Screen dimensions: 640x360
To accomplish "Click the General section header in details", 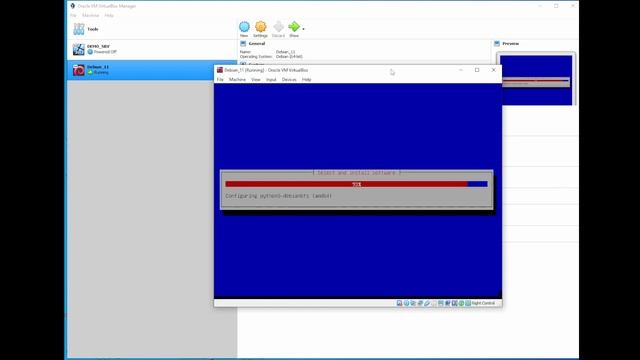I will 257,43.
